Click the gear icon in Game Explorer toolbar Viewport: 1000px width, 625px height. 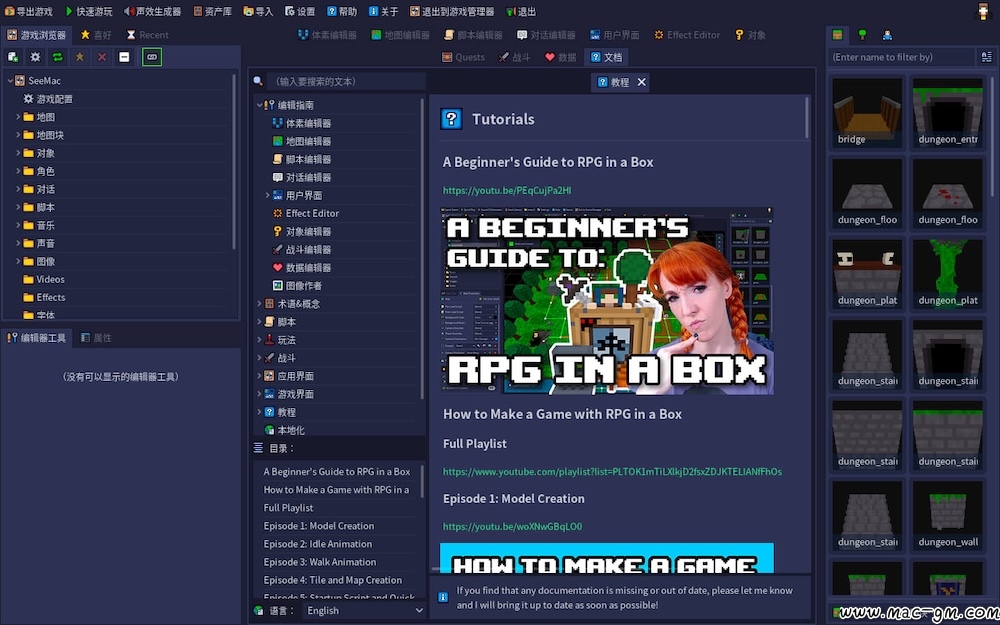click(35, 57)
